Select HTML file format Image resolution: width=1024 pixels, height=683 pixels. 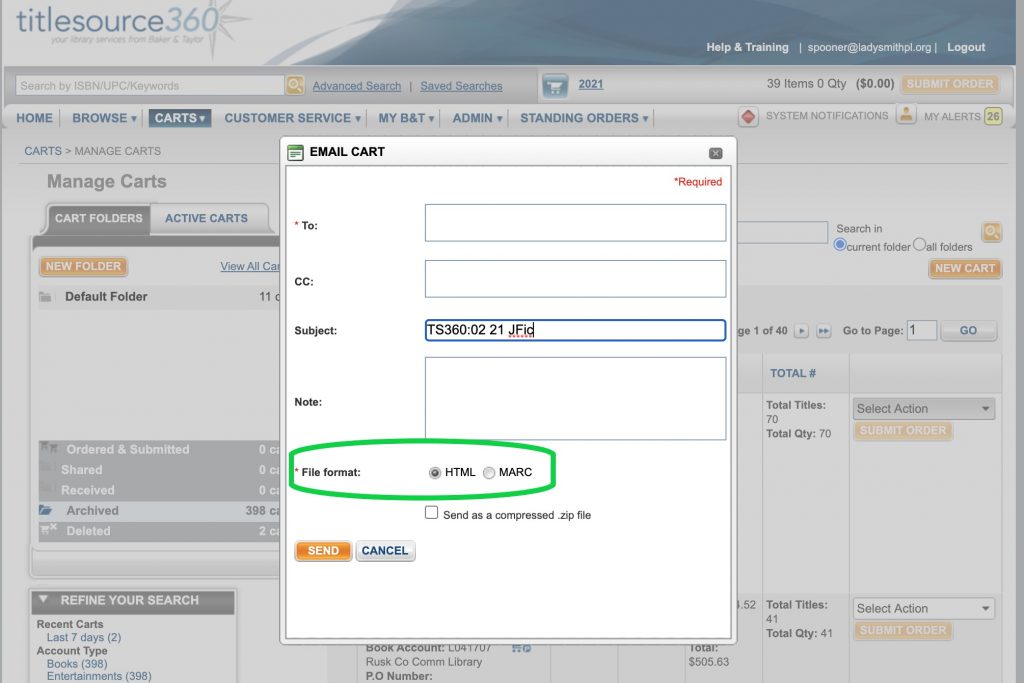pos(435,473)
